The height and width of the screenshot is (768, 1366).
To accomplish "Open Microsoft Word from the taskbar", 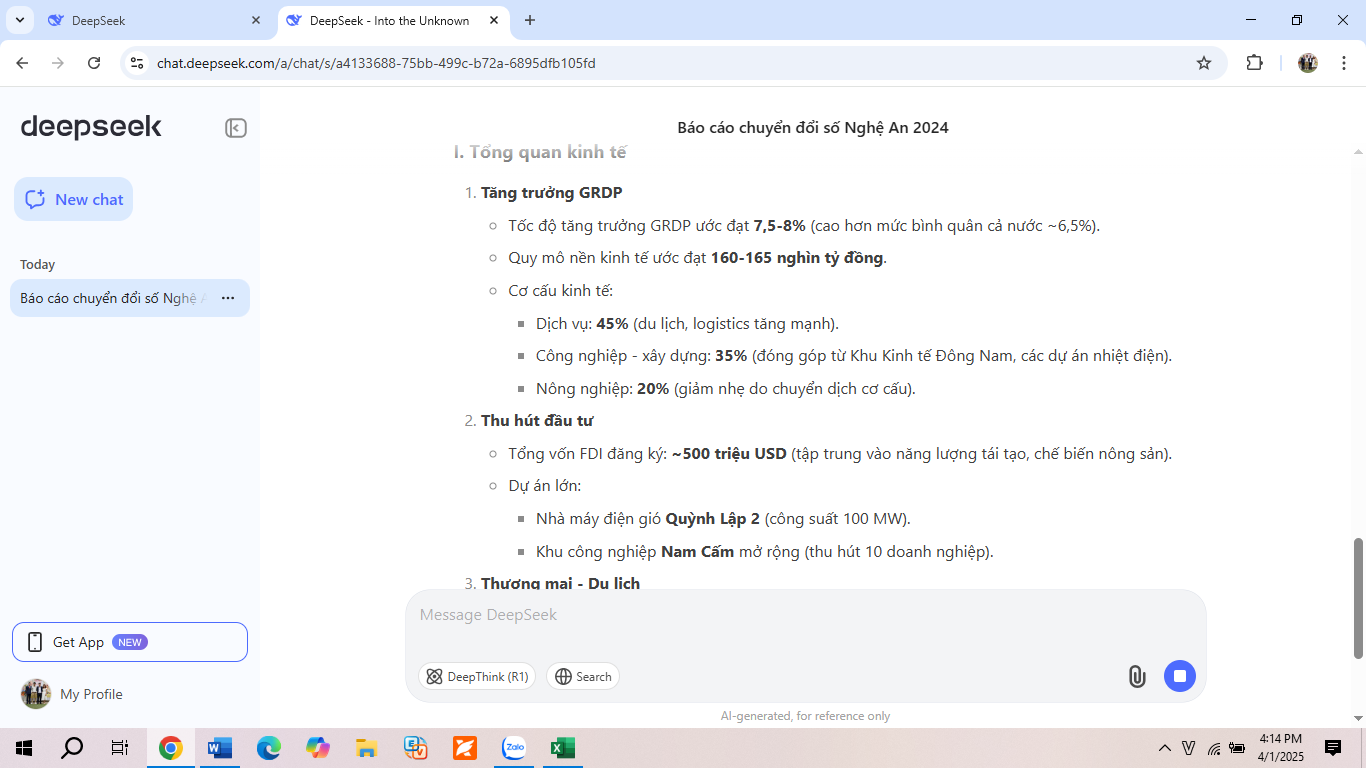I will pyautogui.click(x=219, y=748).
